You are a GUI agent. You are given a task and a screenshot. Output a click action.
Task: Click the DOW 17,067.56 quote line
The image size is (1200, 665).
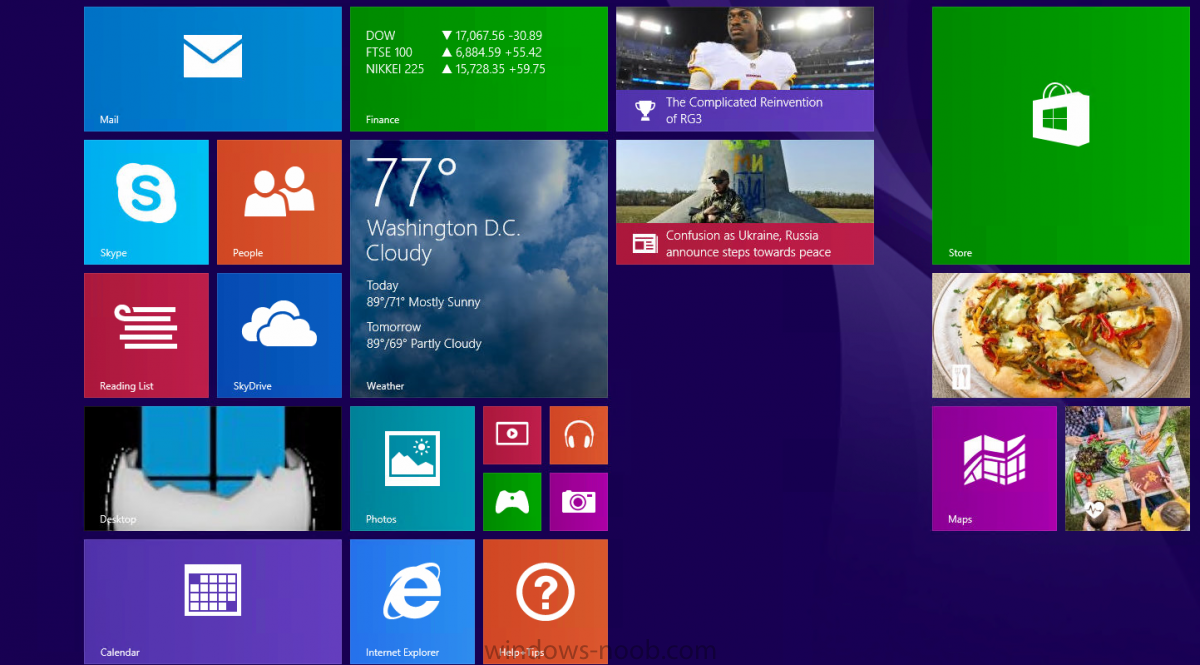coord(455,35)
